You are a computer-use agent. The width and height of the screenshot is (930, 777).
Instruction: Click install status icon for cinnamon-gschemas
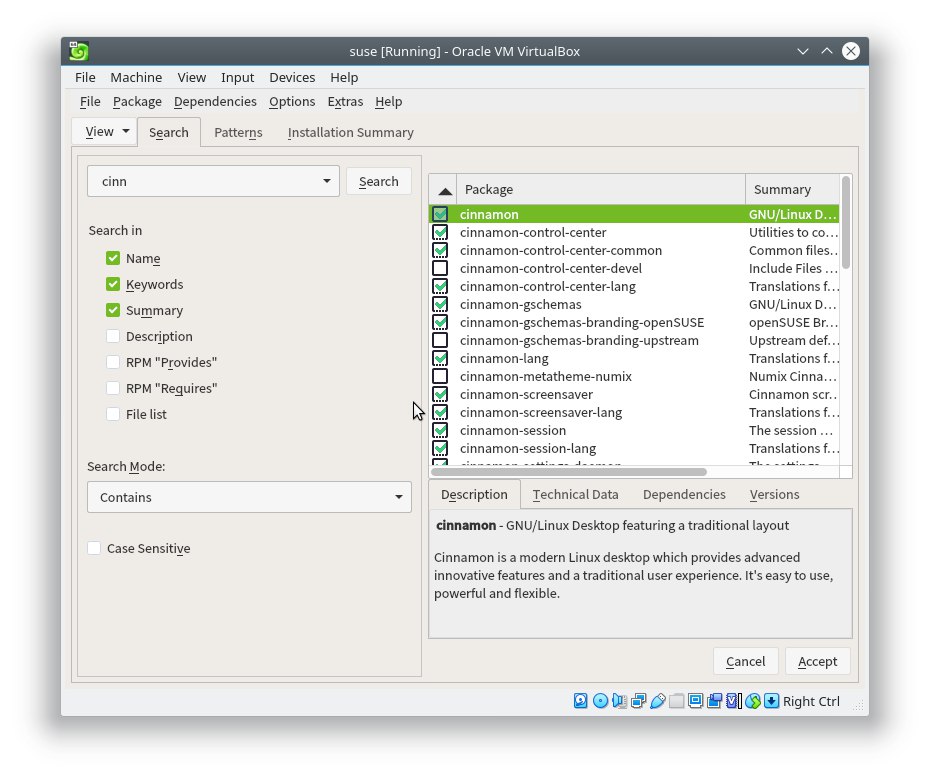point(440,304)
